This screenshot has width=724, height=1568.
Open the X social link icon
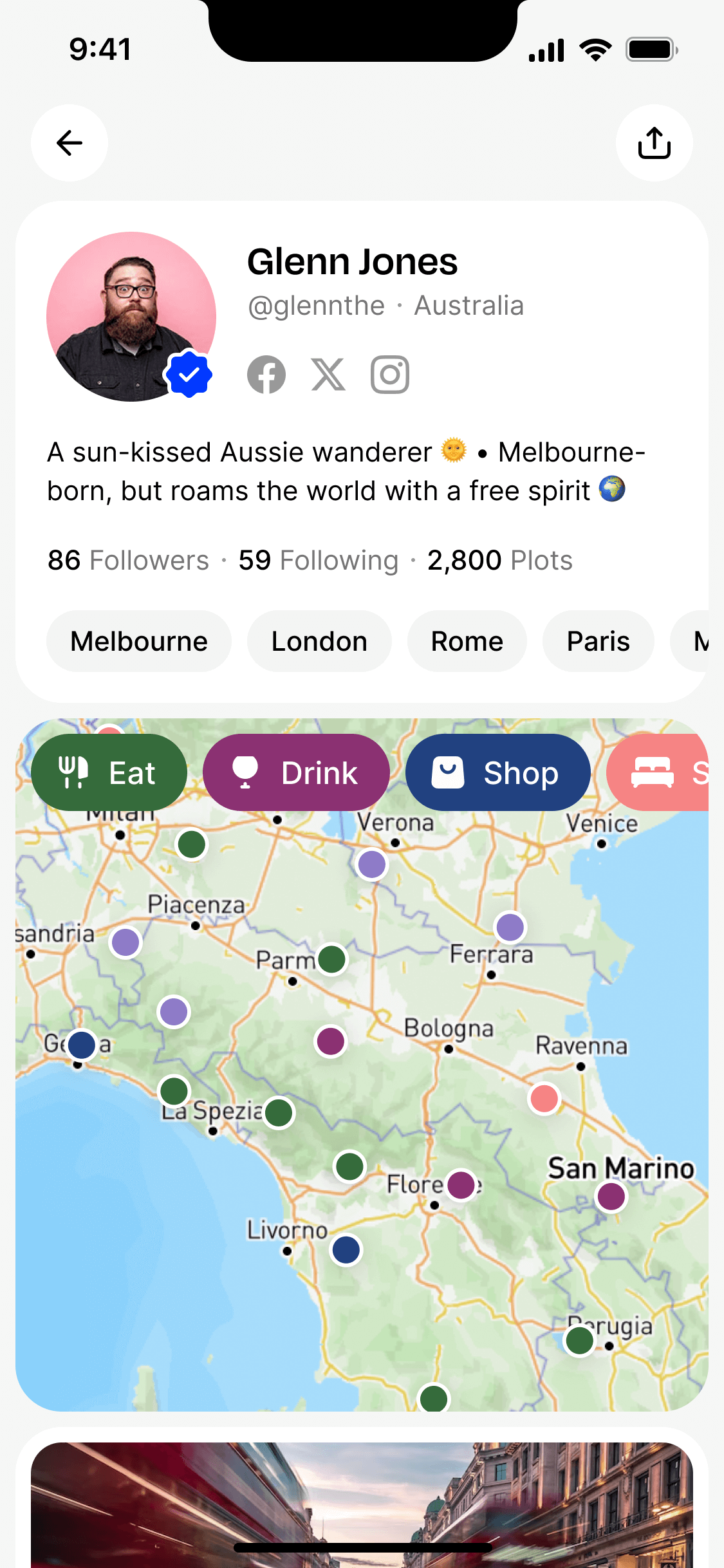328,375
